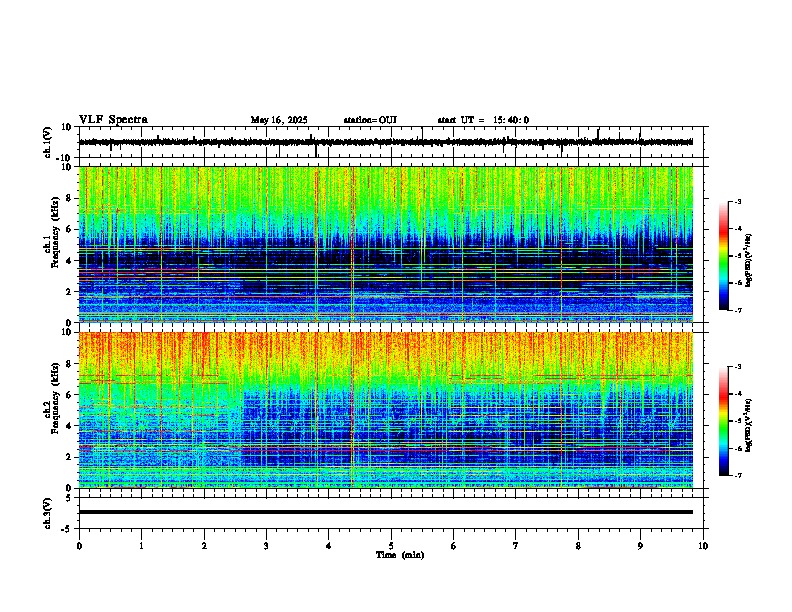Click the date "May 16, 2025"

(x=279, y=120)
